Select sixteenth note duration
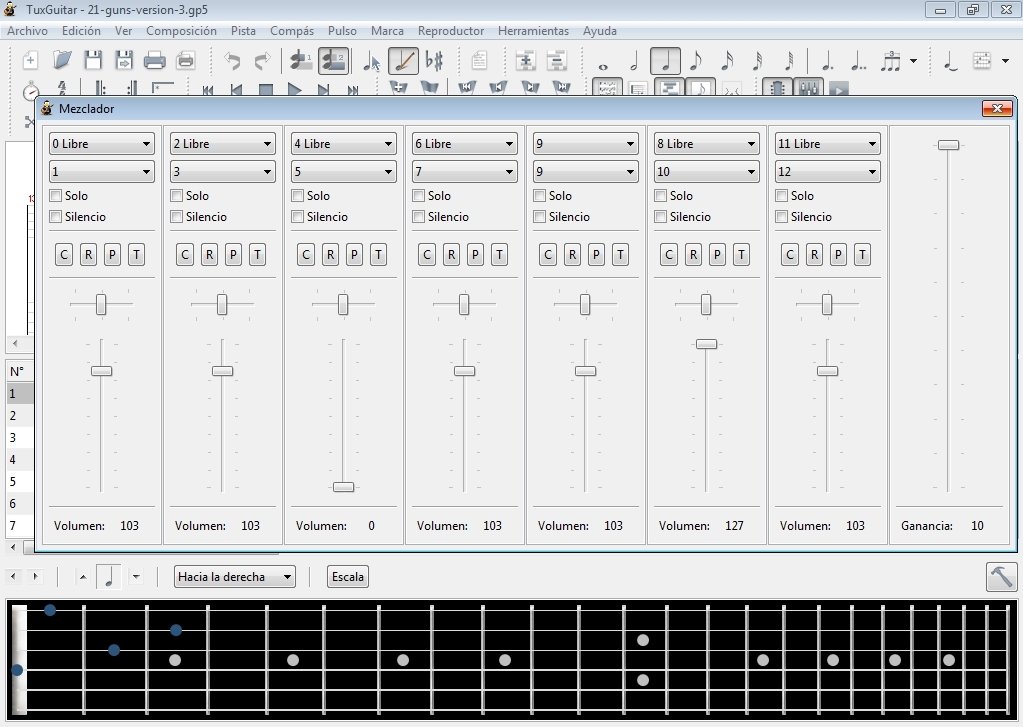Screen dimensions: 1023x727 tap(727, 61)
